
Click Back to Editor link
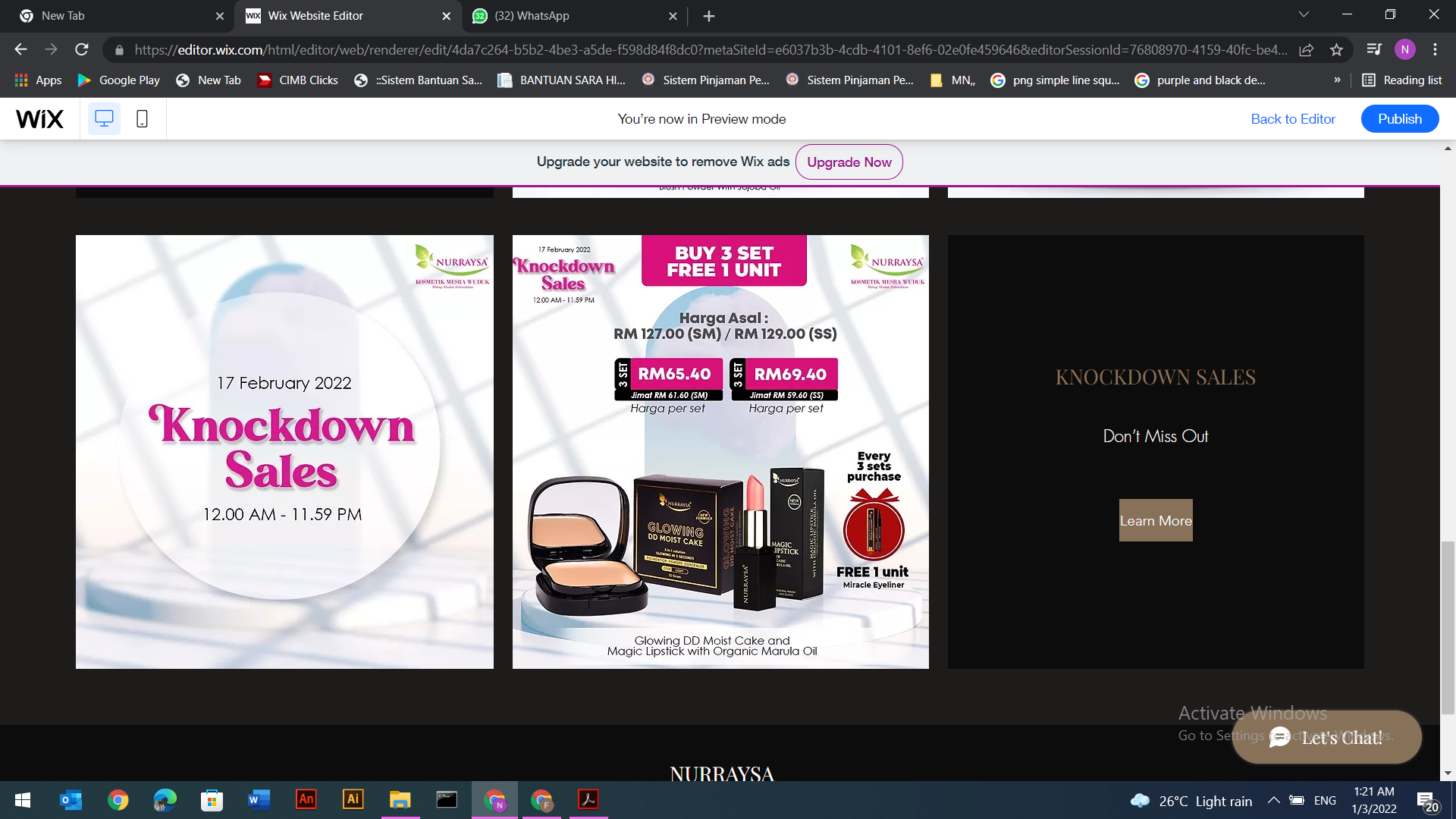(1293, 119)
